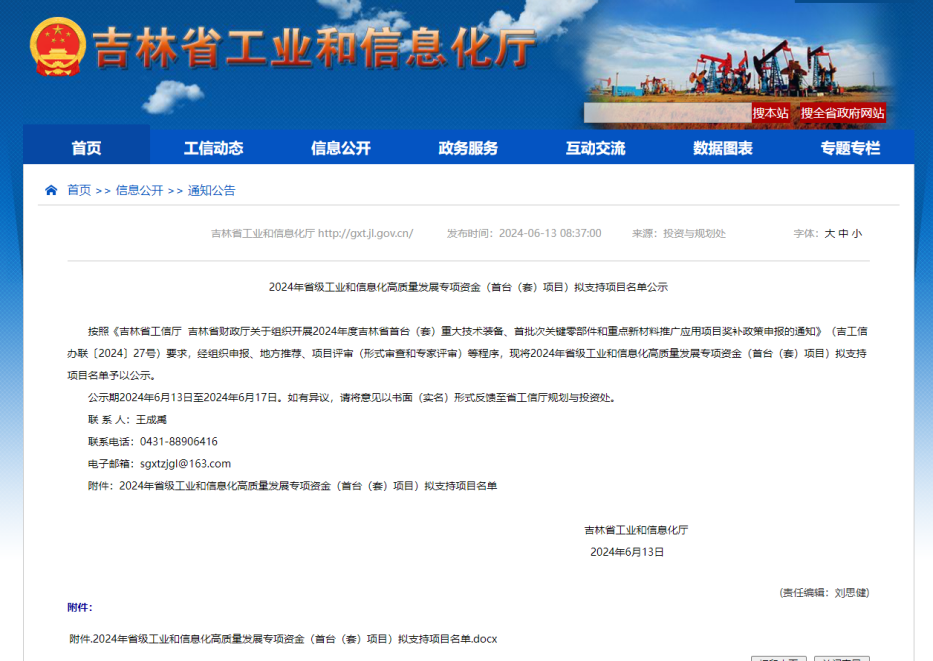Set font size to small (小)
The height and width of the screenshot is (661, 933).
(857, 233)
